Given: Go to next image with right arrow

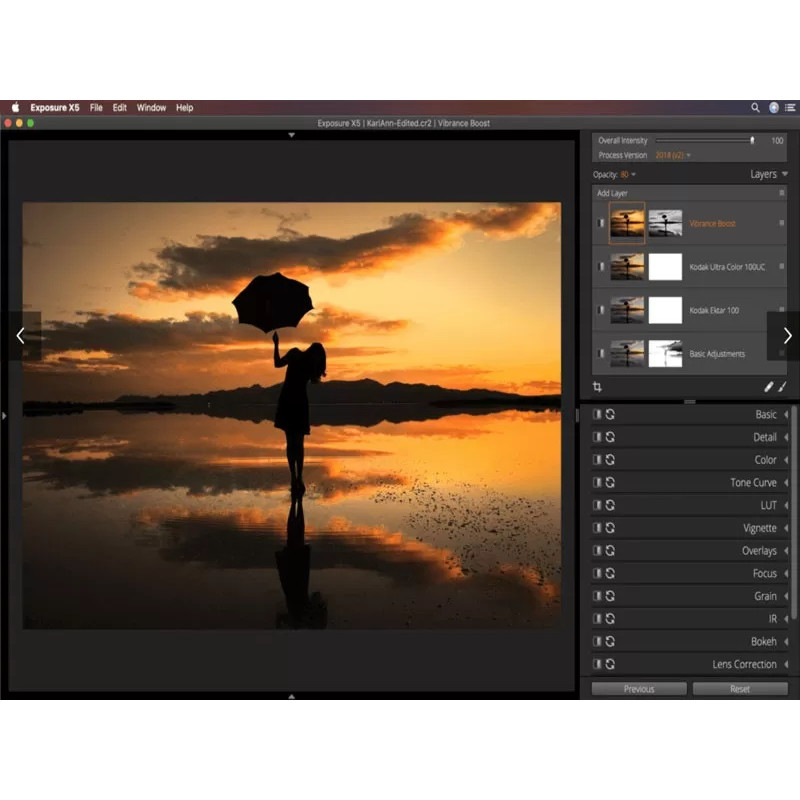Looking at the screenshot, I should (786, 336).
